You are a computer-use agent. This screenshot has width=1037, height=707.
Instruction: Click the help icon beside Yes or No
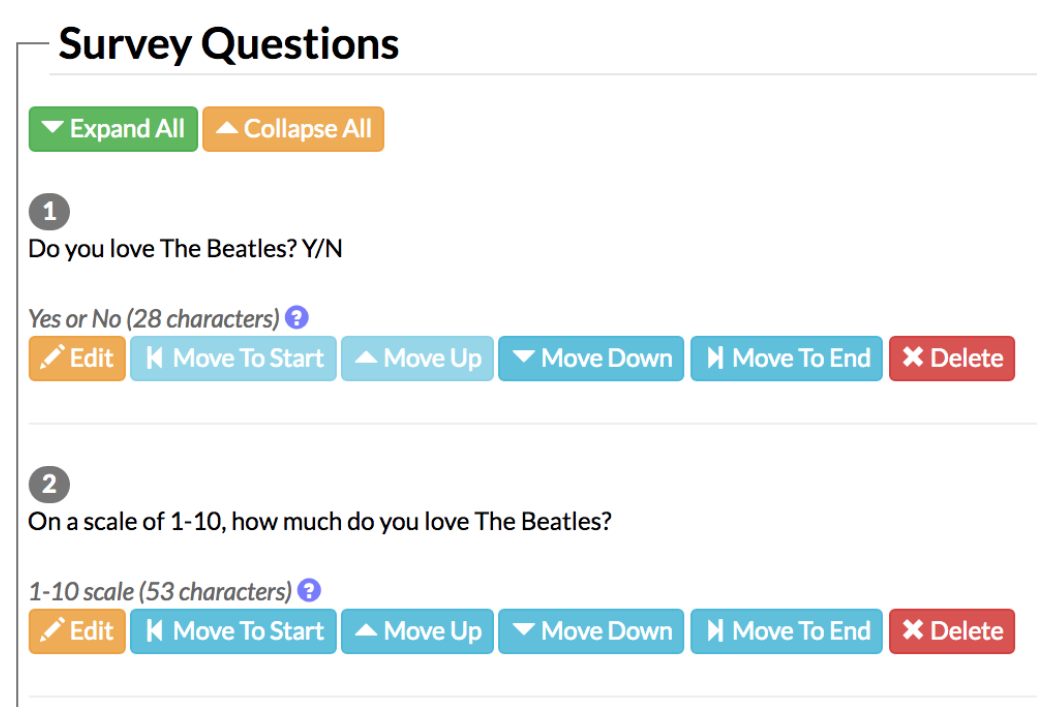pos(296,318)
